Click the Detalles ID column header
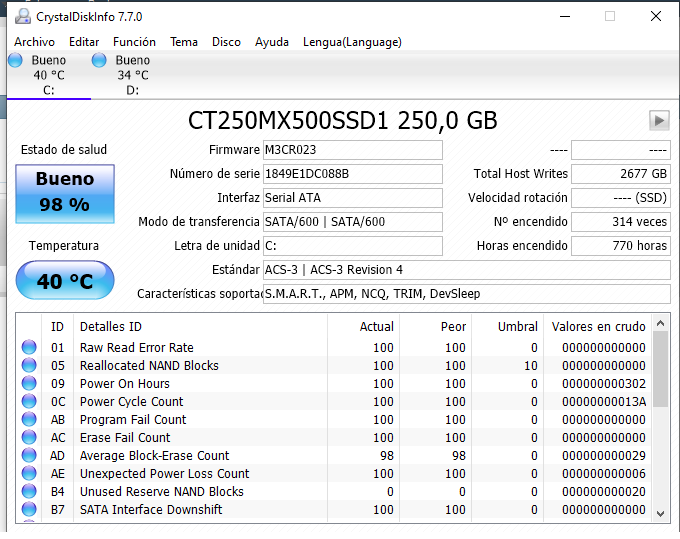The image size is (680, 539). point(200,327)
